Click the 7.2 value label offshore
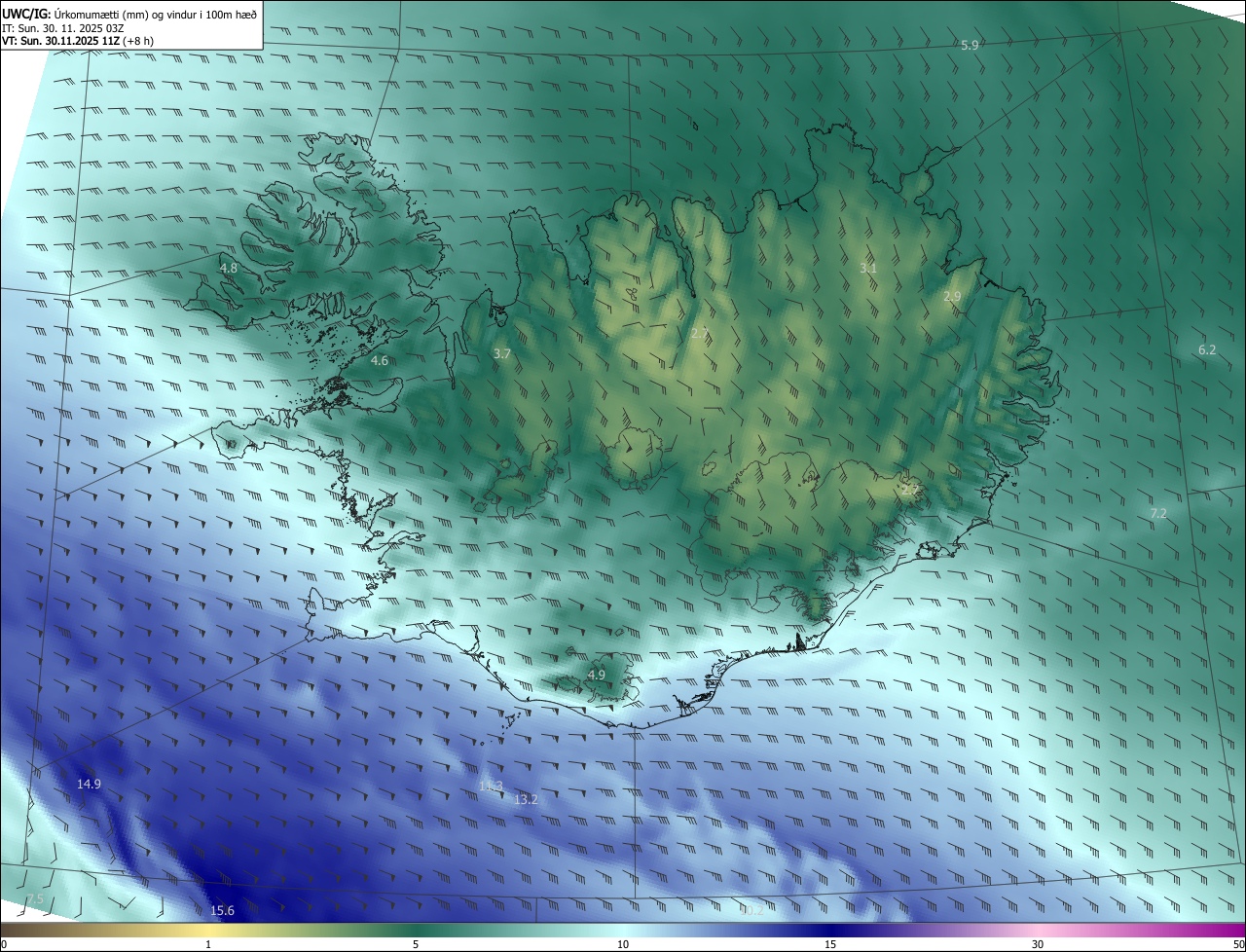Viewport: 1246px width, 952px height. (x=1158, y=513)
